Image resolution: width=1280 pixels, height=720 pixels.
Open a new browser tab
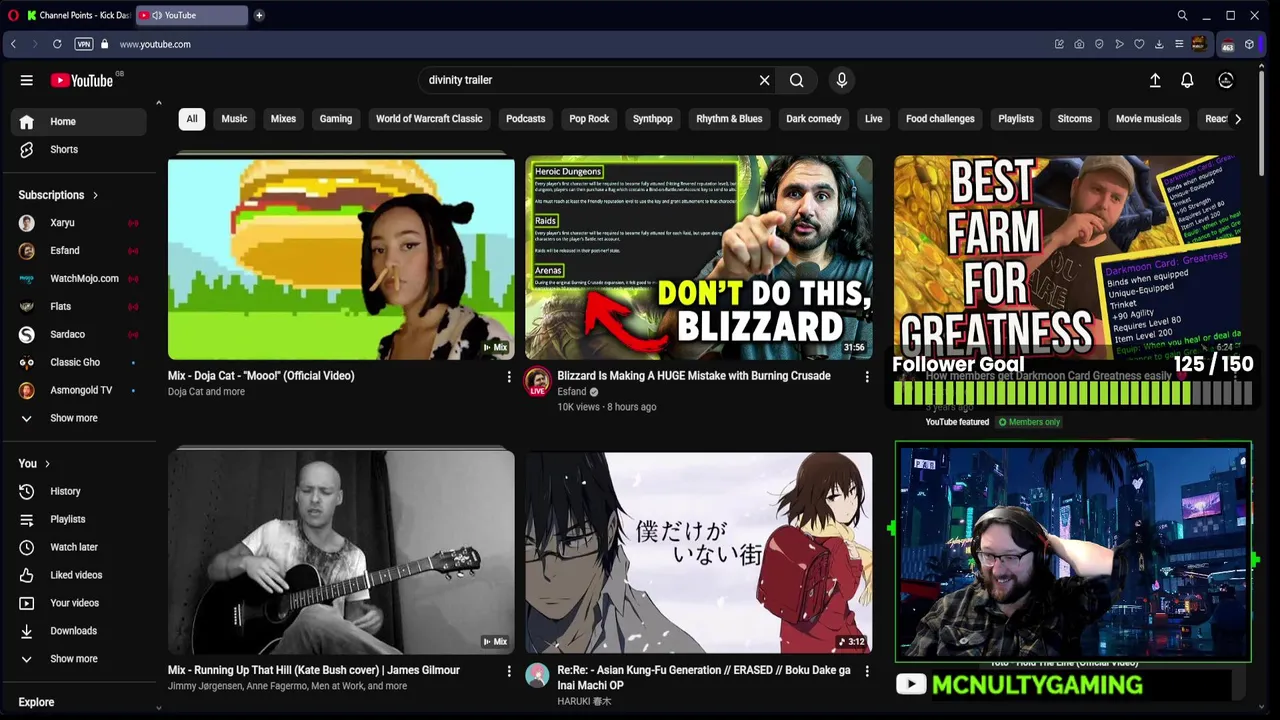coord(259,15)
